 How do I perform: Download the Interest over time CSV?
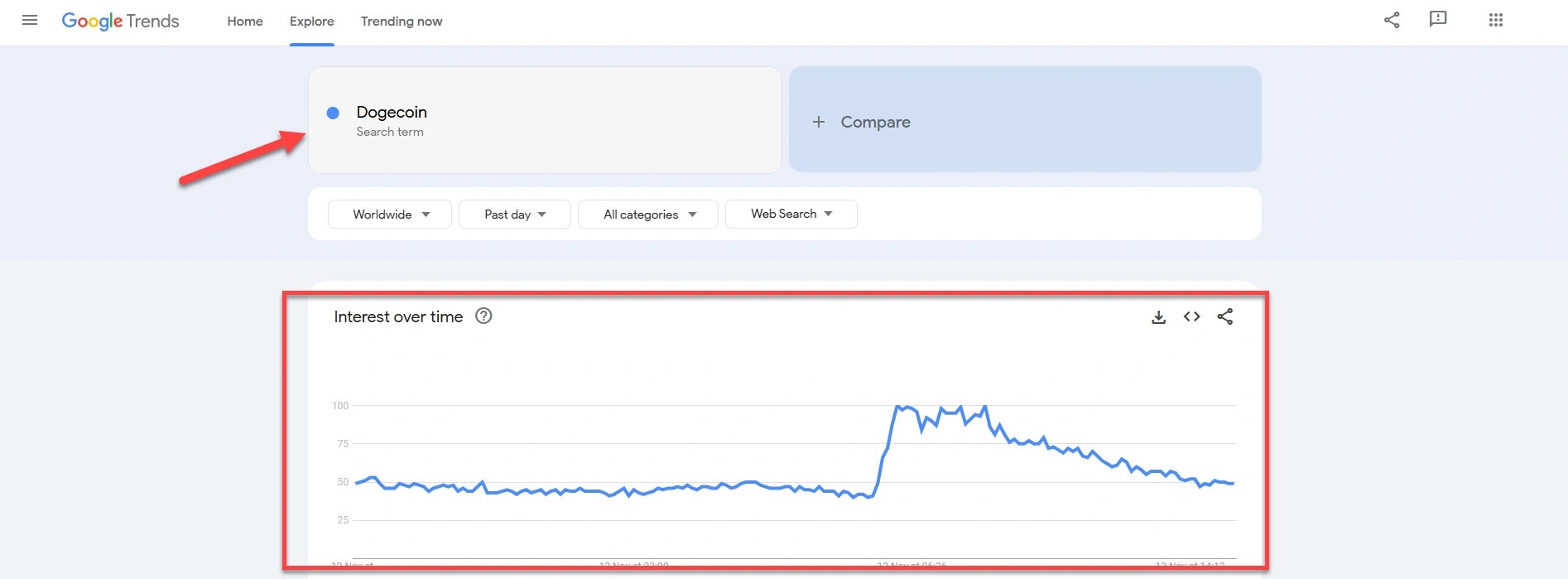[1158, 317]
